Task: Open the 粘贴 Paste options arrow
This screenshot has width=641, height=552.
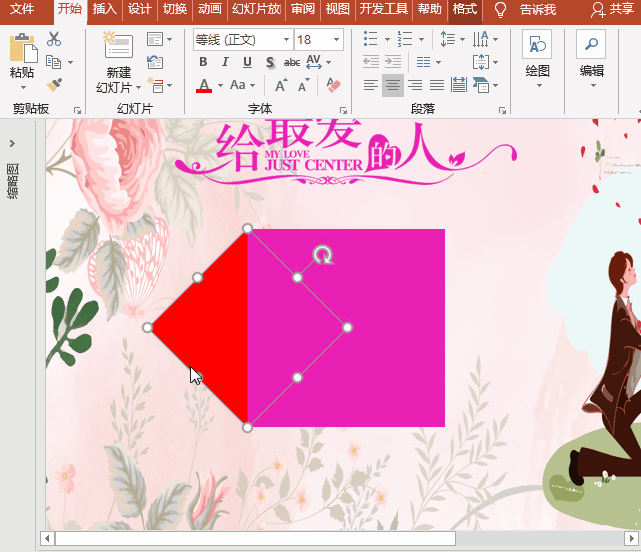Action: coord(23,88)
